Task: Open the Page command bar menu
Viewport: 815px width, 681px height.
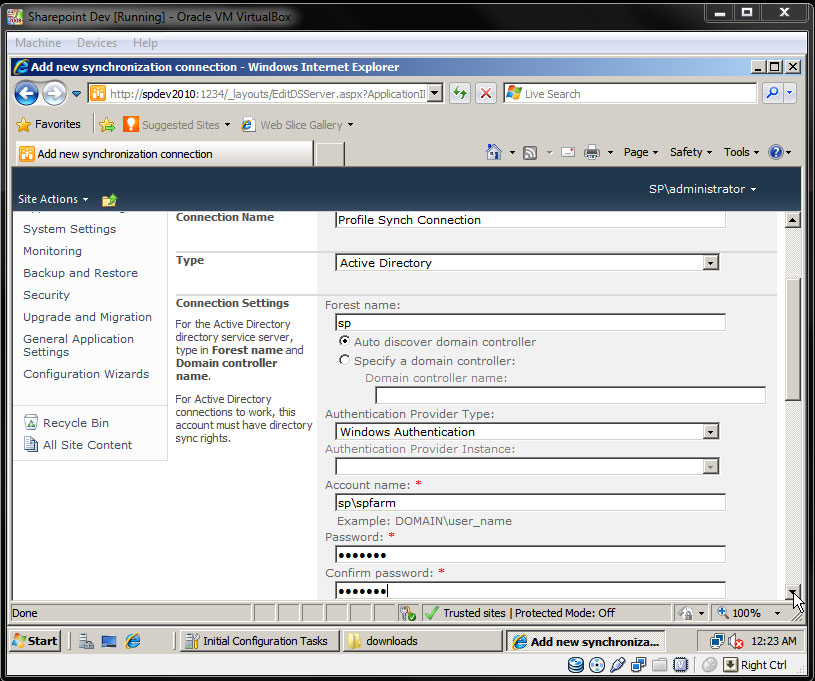Action: (x=641, y=152)
